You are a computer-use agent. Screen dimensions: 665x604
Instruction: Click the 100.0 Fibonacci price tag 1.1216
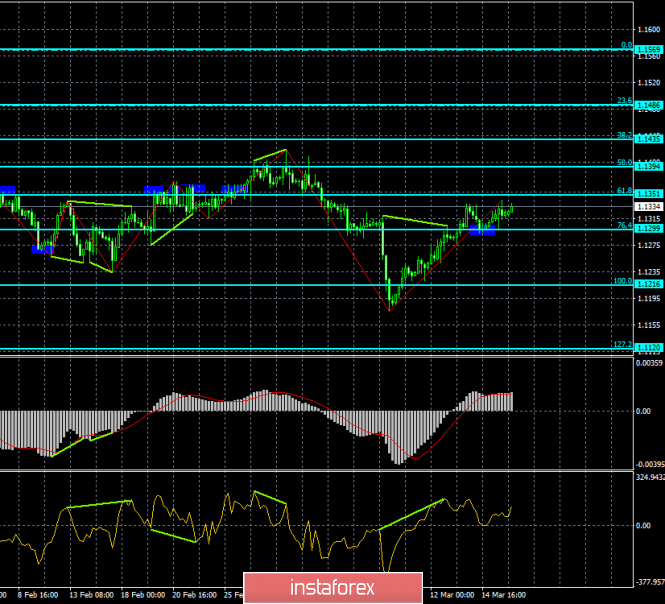649,284
